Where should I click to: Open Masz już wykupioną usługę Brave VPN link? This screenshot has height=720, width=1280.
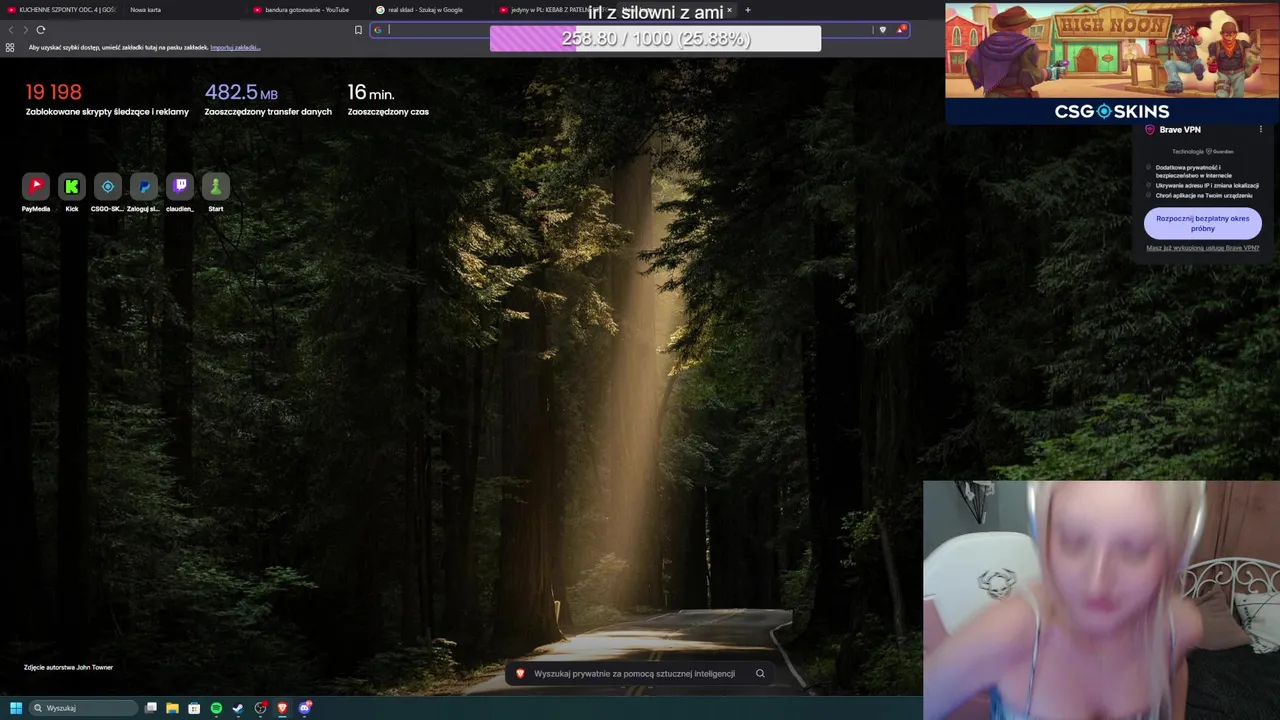(1202, 248)
